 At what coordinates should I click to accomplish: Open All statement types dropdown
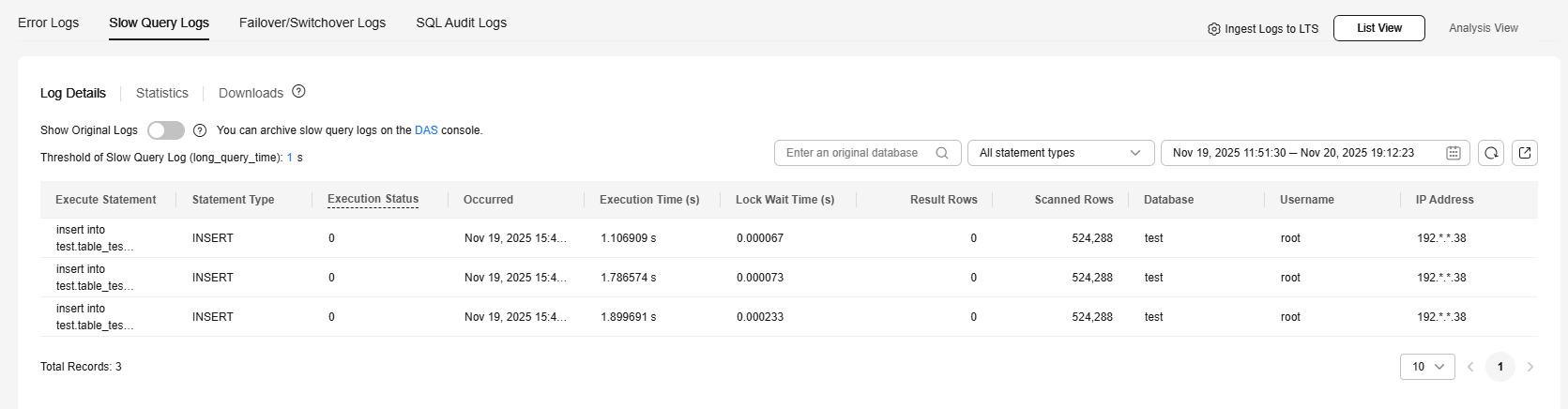coord(1060,153)
